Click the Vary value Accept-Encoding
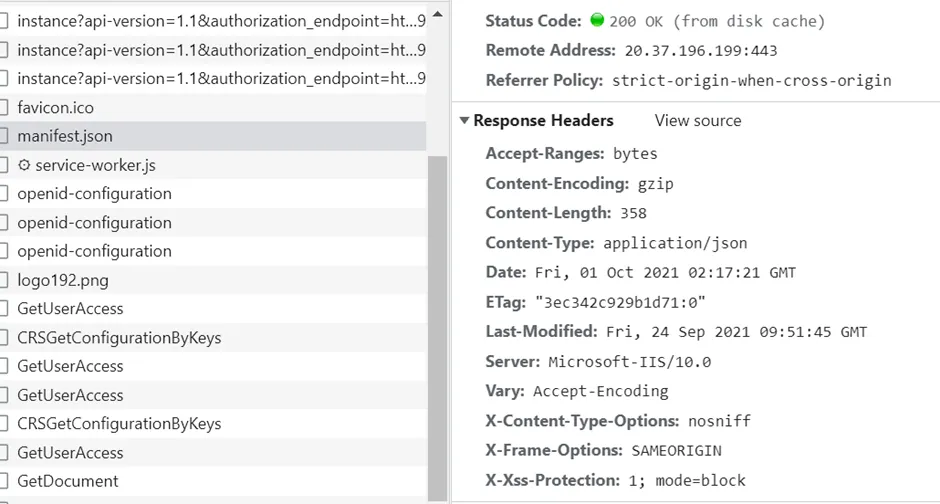Viewport: 940px width, 504px height. [601, 391]
